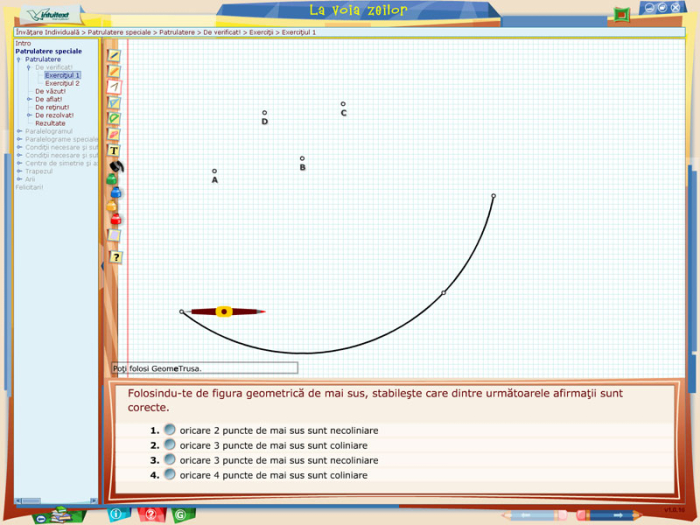Click the sidebar horizontal scrollbar right arrow
Screen dimensions: 700x525
click(x=94, y=500)
